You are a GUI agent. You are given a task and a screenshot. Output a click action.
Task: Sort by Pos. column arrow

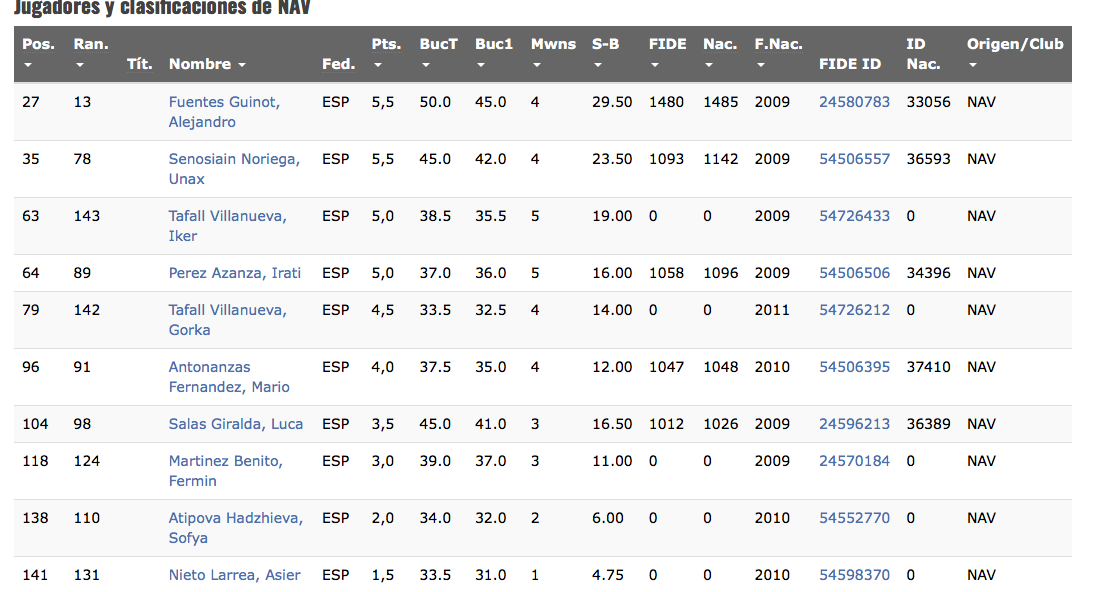point(28,65)
